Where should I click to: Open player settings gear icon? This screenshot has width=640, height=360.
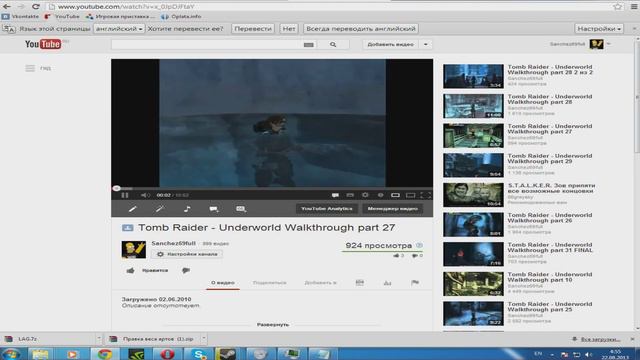(x=365, y=195)
